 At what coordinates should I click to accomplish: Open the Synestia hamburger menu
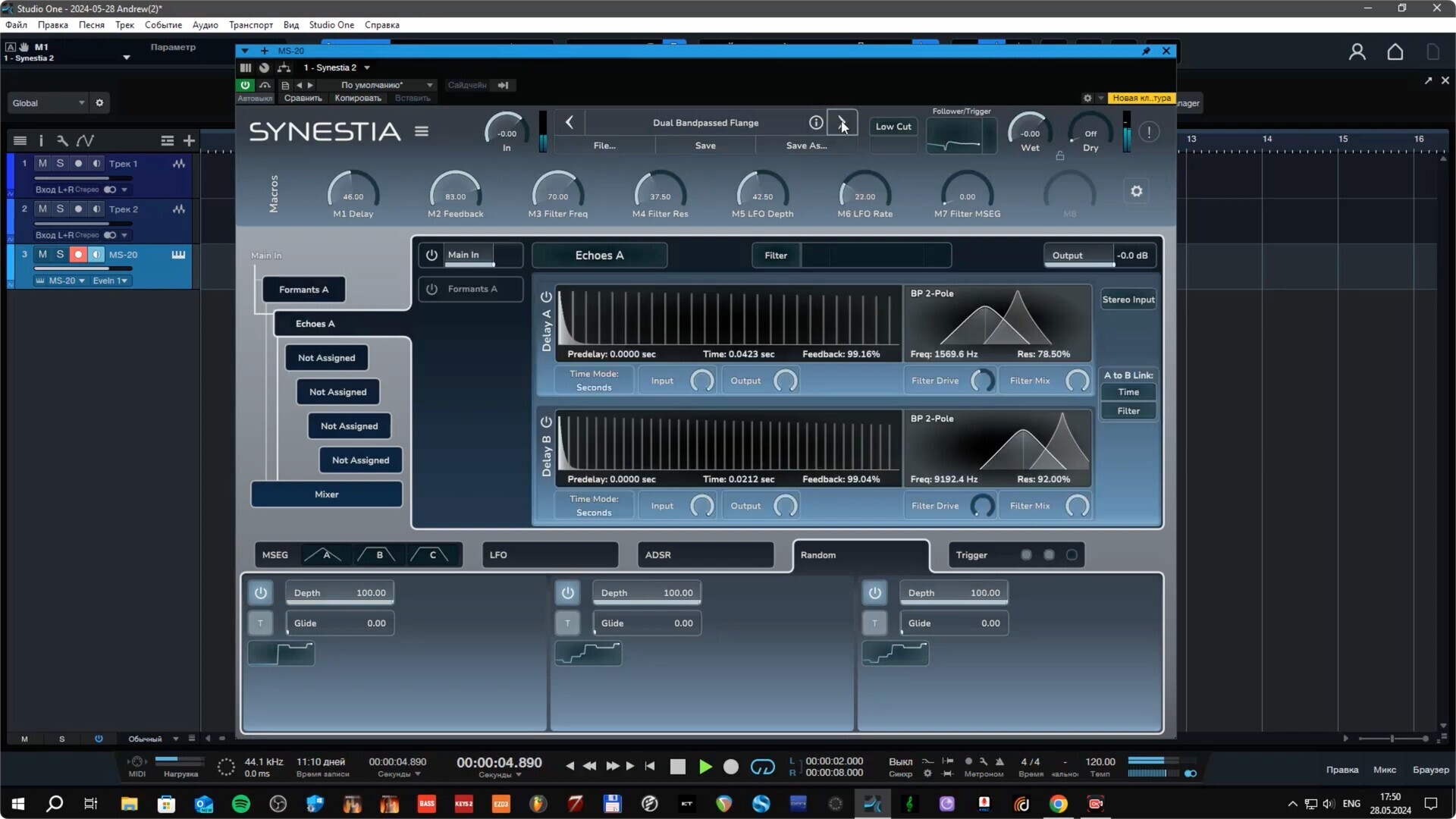[422, 131]
